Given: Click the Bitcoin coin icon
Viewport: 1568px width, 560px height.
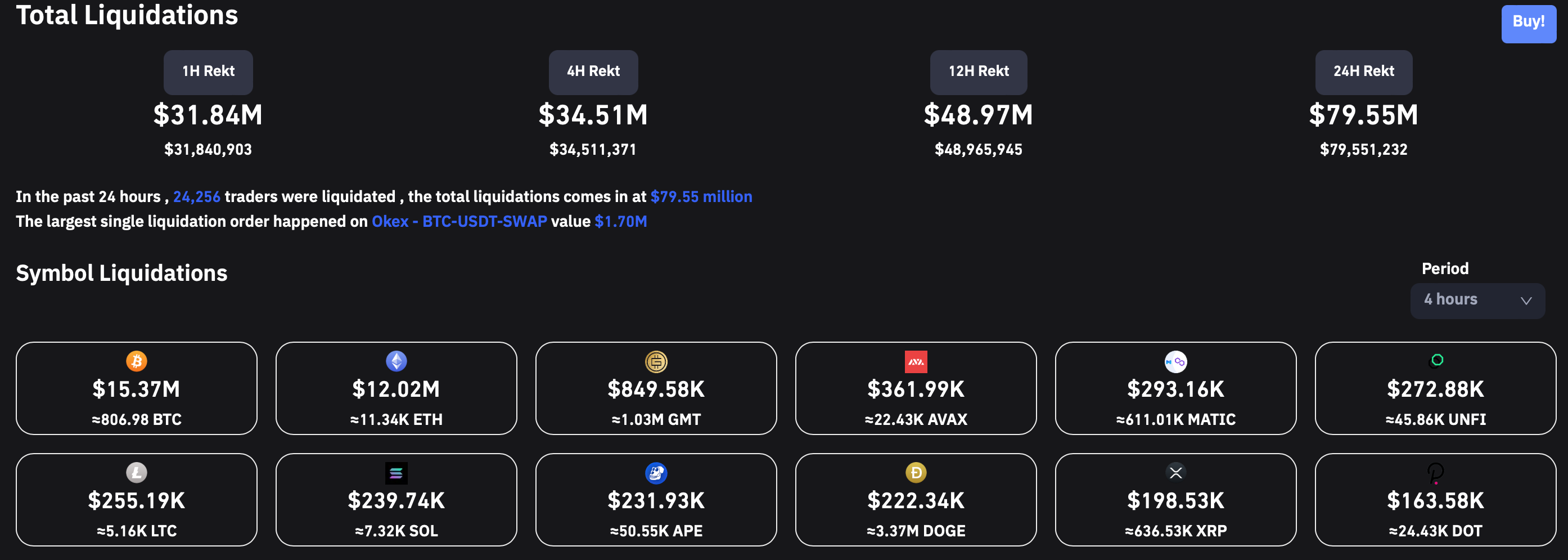Looking at the screenshot, I should (136, 361).
